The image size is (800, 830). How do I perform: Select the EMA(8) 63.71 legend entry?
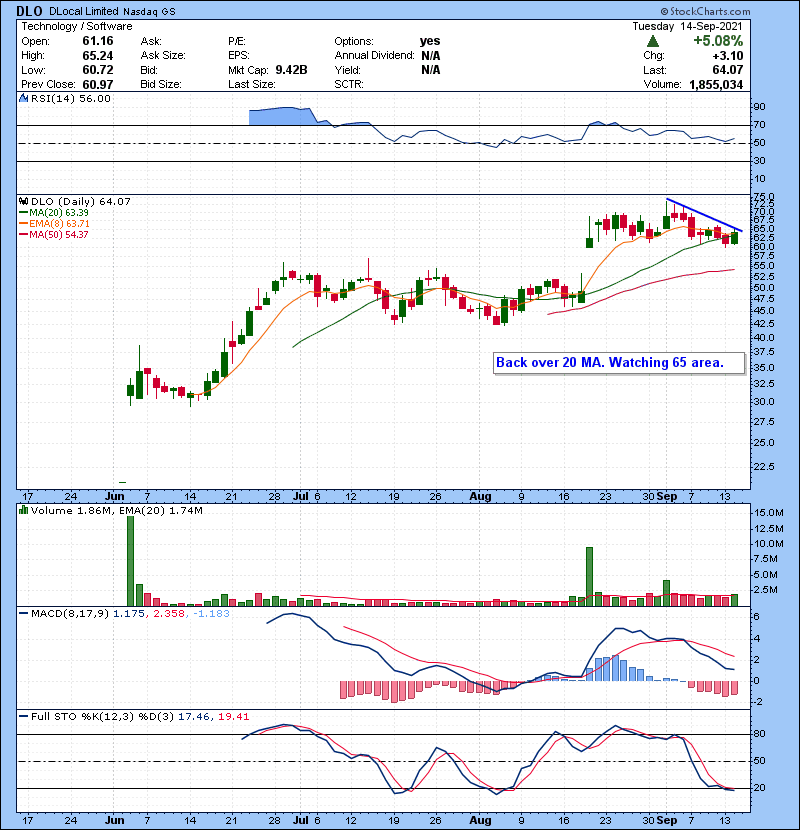(x=55, y=223)
